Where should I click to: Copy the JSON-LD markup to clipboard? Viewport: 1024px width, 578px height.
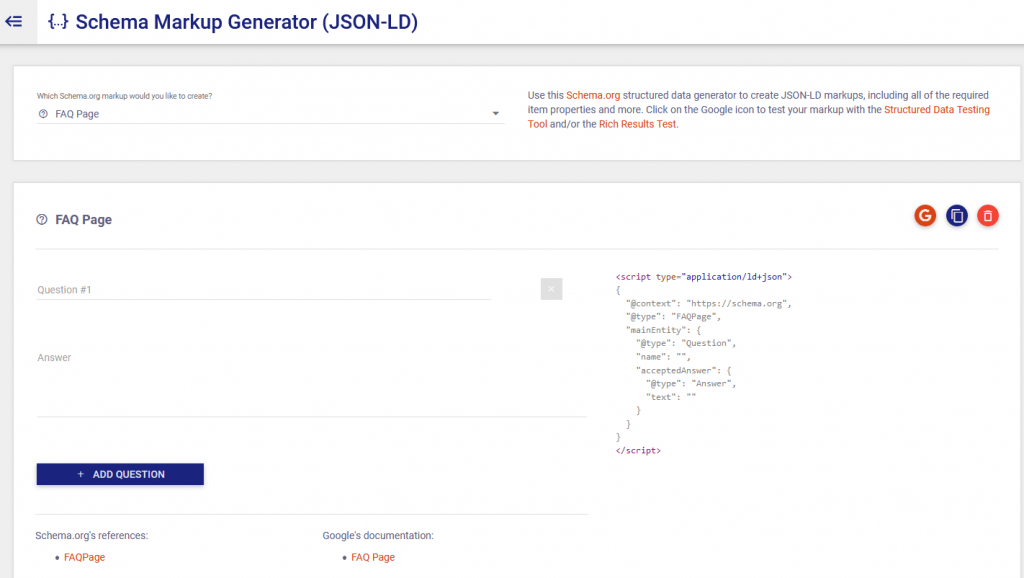coord(957,216)
